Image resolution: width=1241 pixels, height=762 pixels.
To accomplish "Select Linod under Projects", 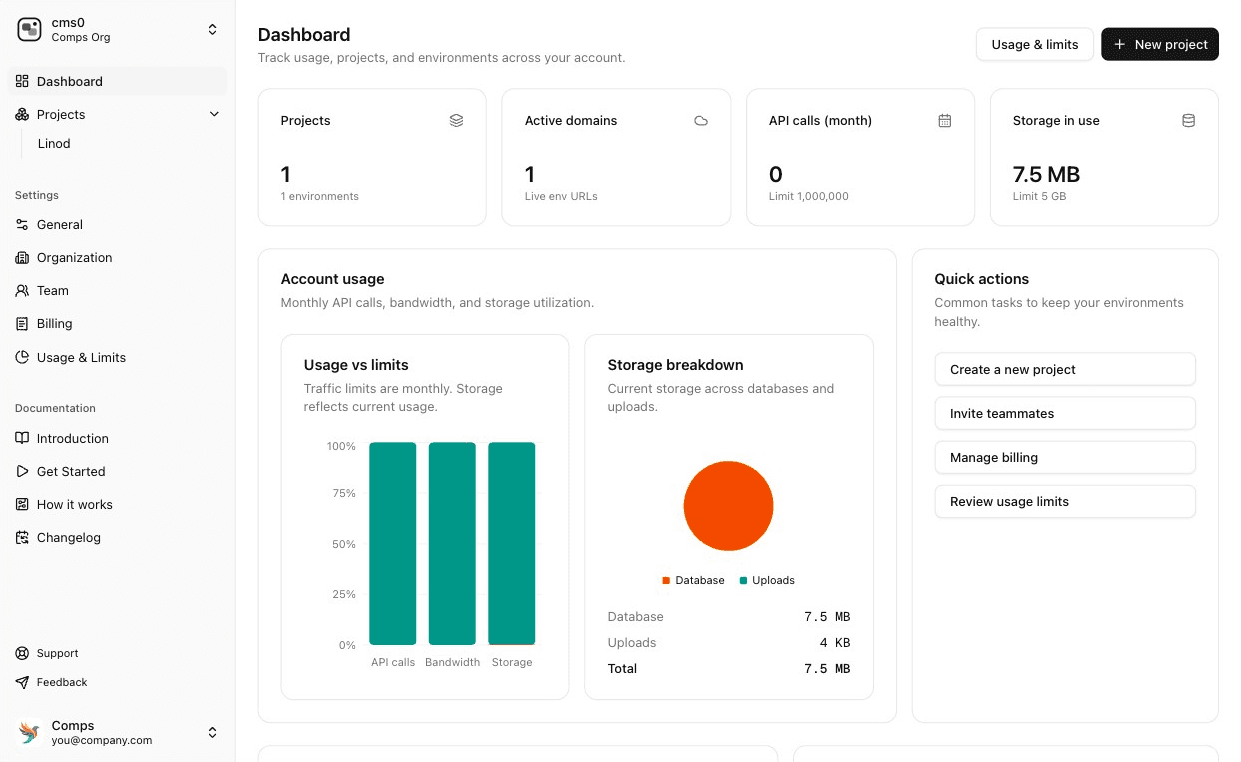I will [x=54, y=143].
